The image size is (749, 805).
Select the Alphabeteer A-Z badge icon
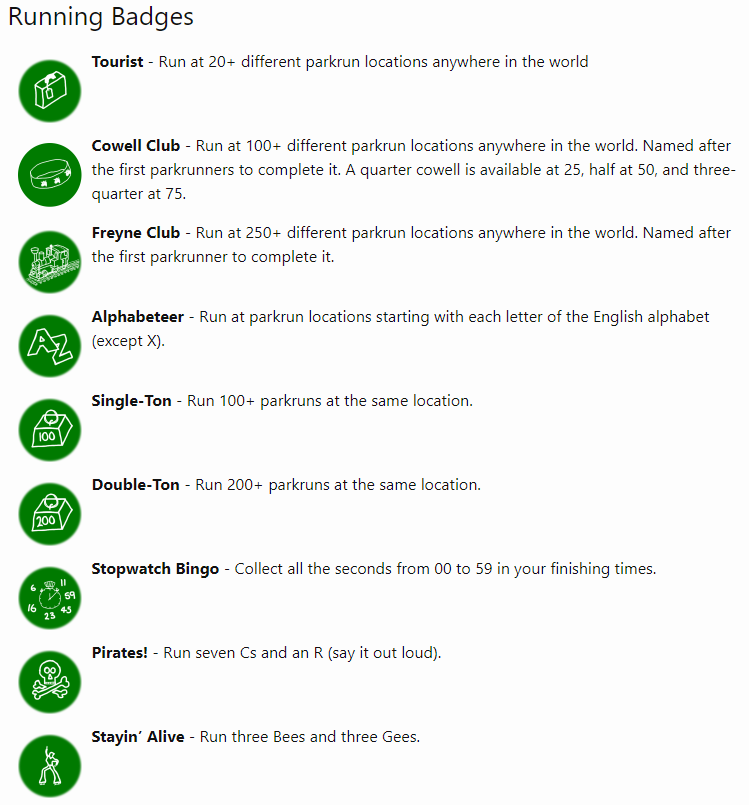(49, 345)
